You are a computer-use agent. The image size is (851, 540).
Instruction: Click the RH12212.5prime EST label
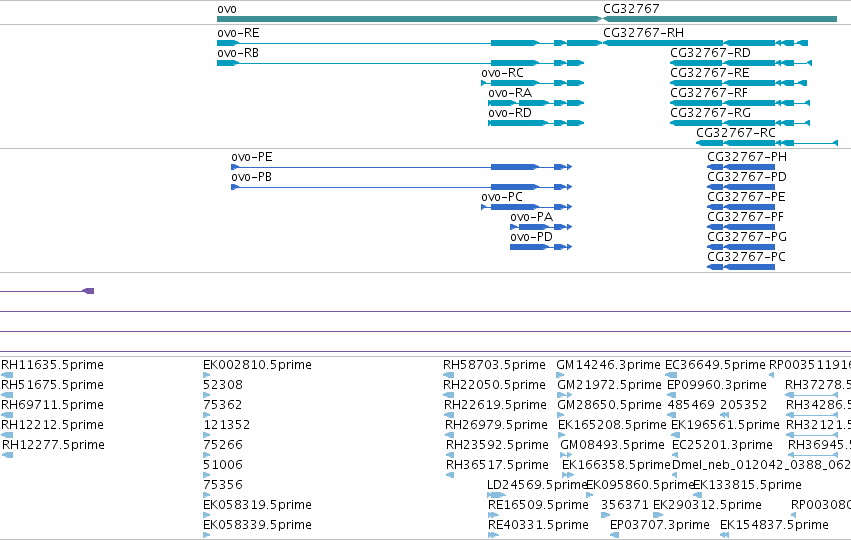click(53, 425)
